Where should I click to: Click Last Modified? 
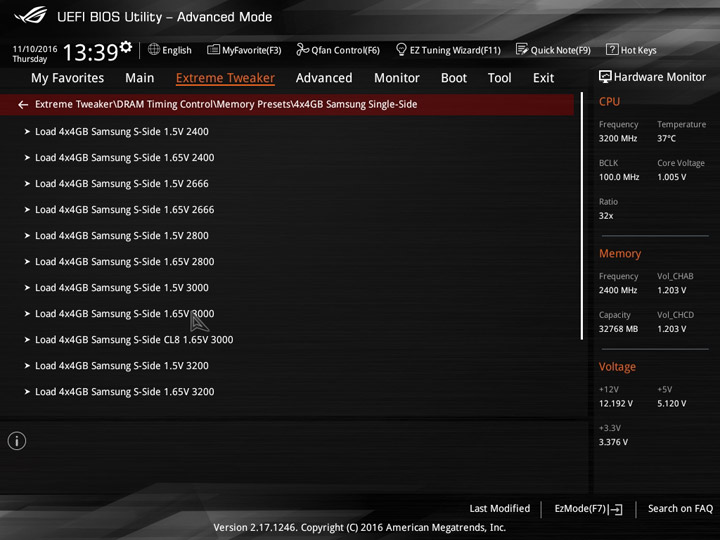(x=500, y=509)
